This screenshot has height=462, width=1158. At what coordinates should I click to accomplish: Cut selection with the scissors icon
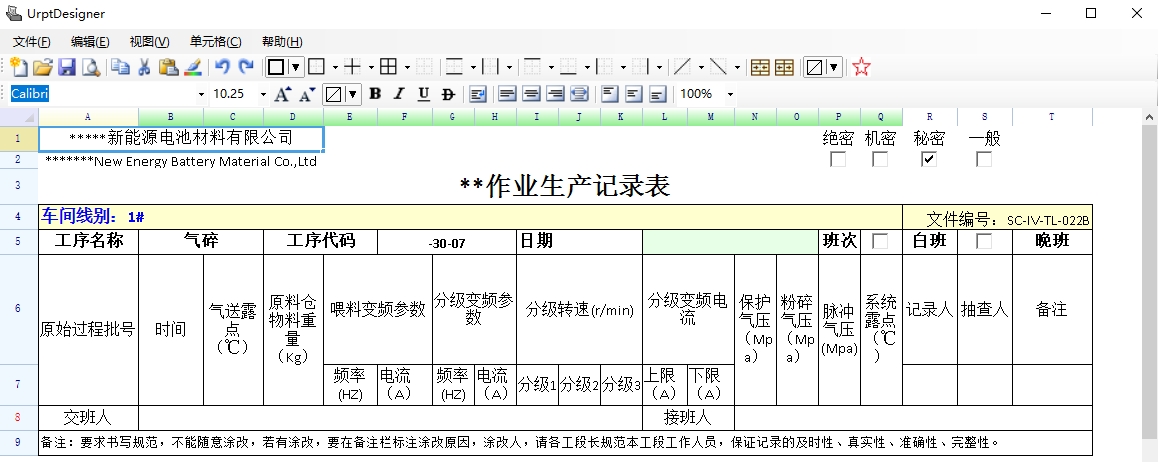coord(144,67)
